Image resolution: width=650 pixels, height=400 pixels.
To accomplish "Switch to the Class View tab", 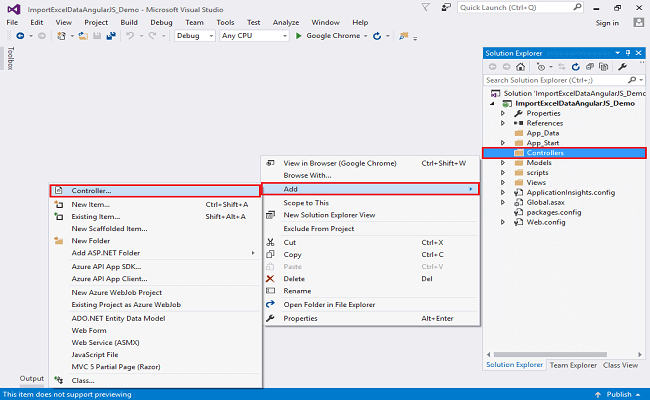I will pos(621,365).
